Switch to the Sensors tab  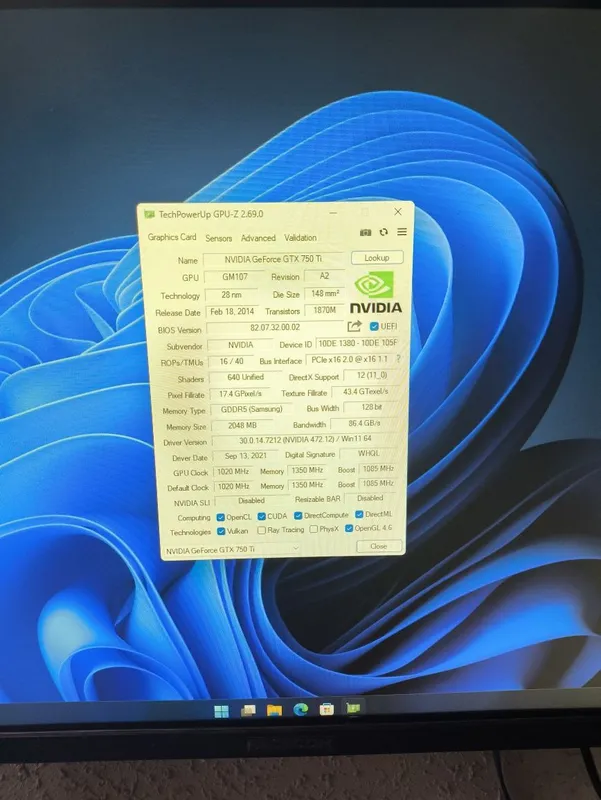(218, 238)
